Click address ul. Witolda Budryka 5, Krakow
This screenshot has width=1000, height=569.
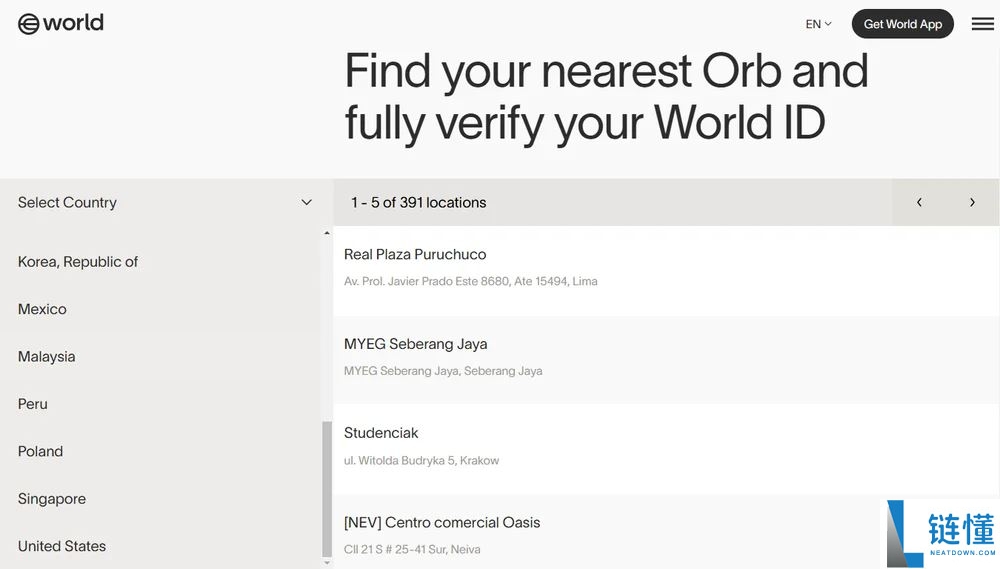pos(422,461)
